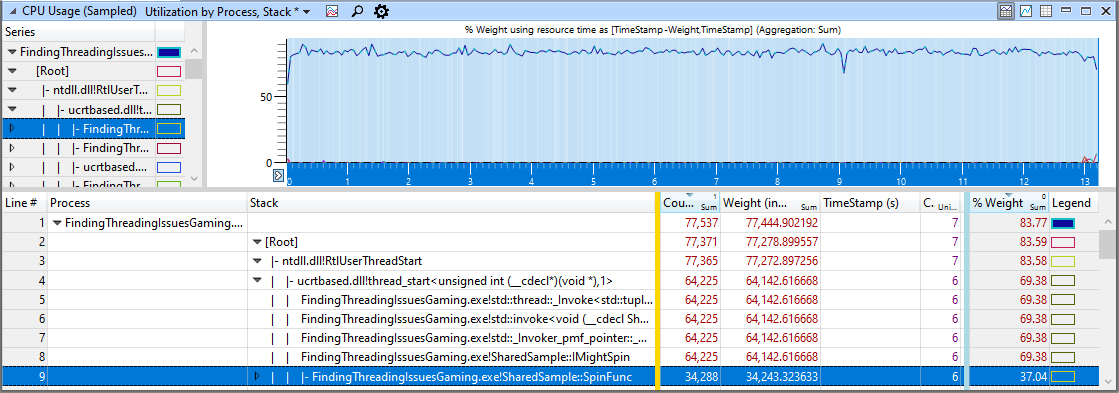Sort by the % Weight column header
This screenshot has width=1119, height=393.
[1010, 203]
